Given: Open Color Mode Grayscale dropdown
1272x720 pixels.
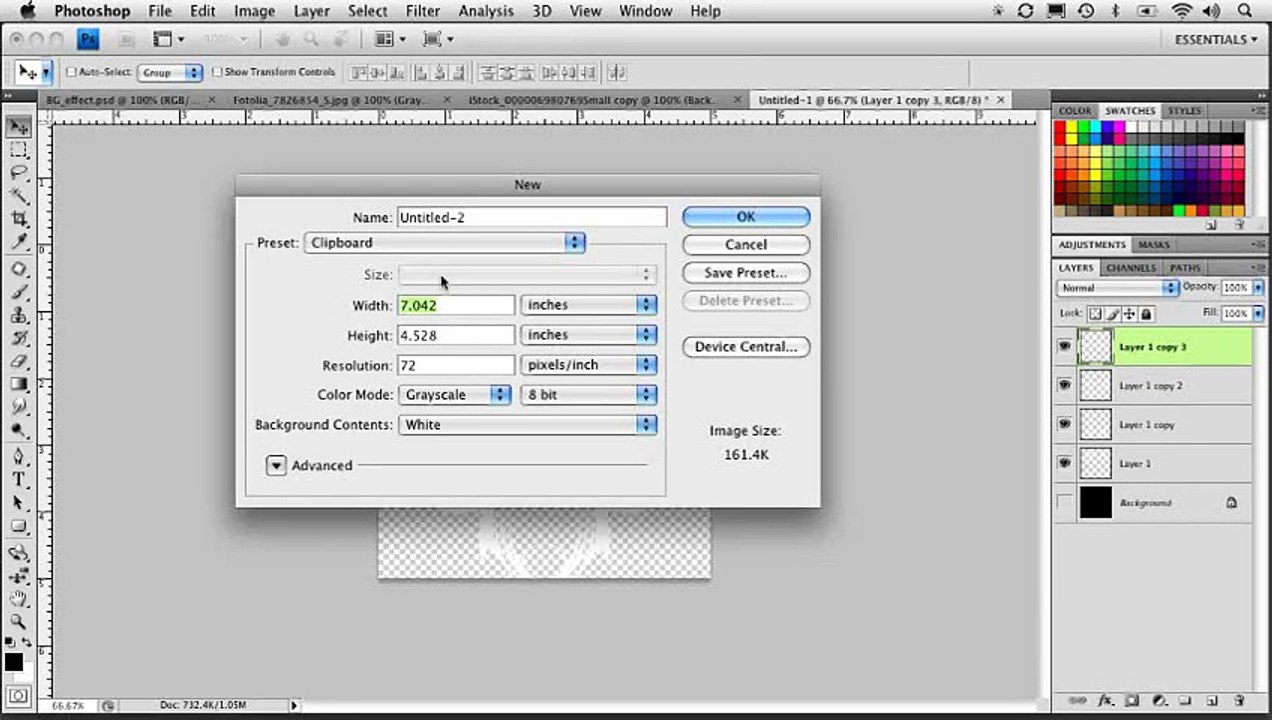Looking at the screenshot, I should (455, 395).
